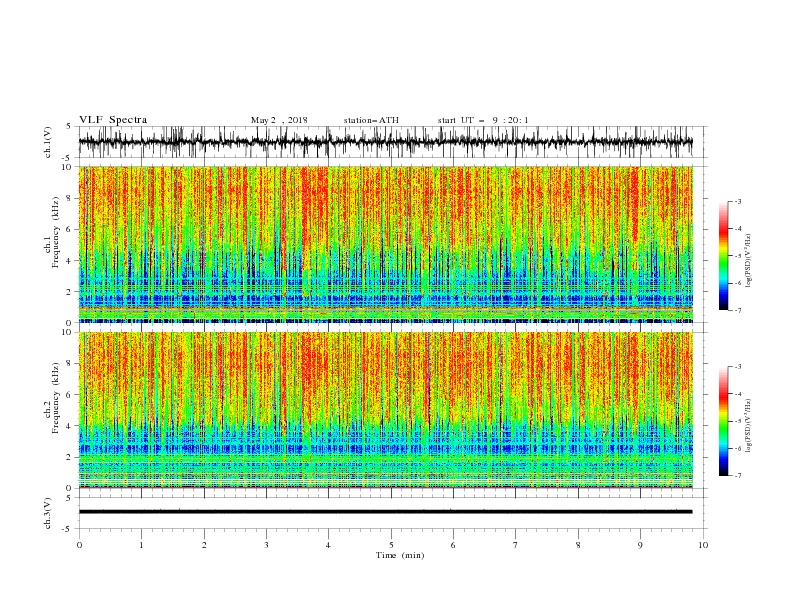Click time axis tick label '2'
The image size is (792, 612).
tap(204, 545)
